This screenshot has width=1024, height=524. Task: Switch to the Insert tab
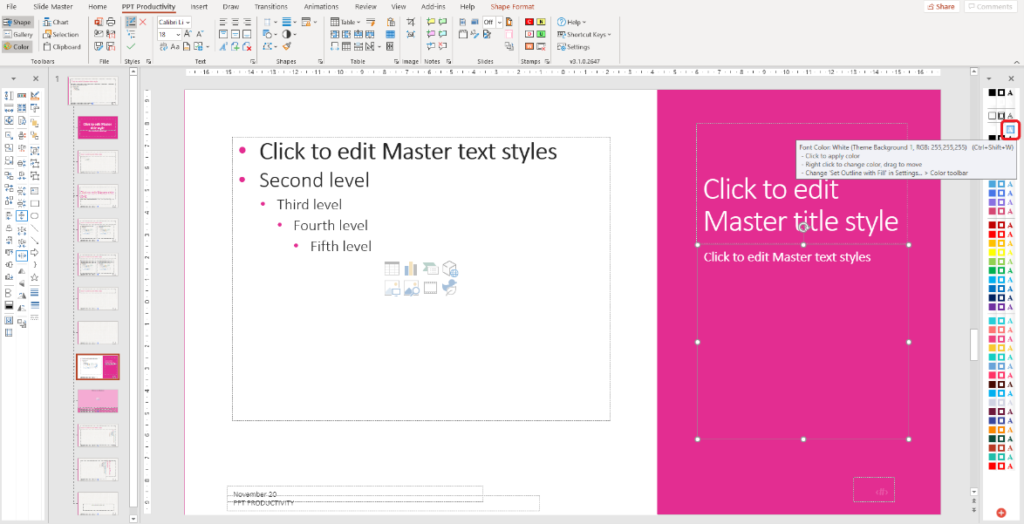coord(199,6)
